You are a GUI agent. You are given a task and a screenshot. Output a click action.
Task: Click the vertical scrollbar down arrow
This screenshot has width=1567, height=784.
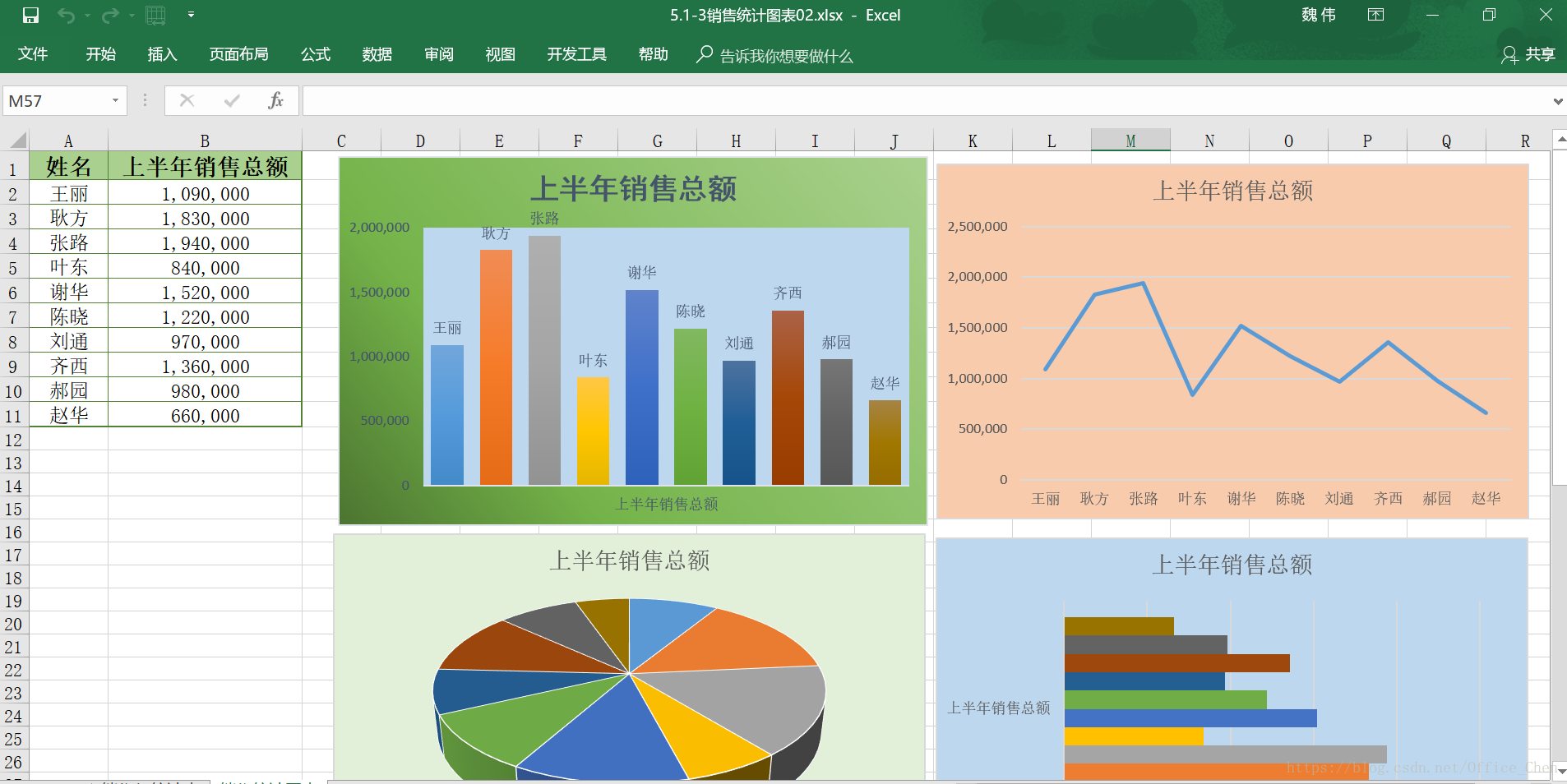(1560, 771)
